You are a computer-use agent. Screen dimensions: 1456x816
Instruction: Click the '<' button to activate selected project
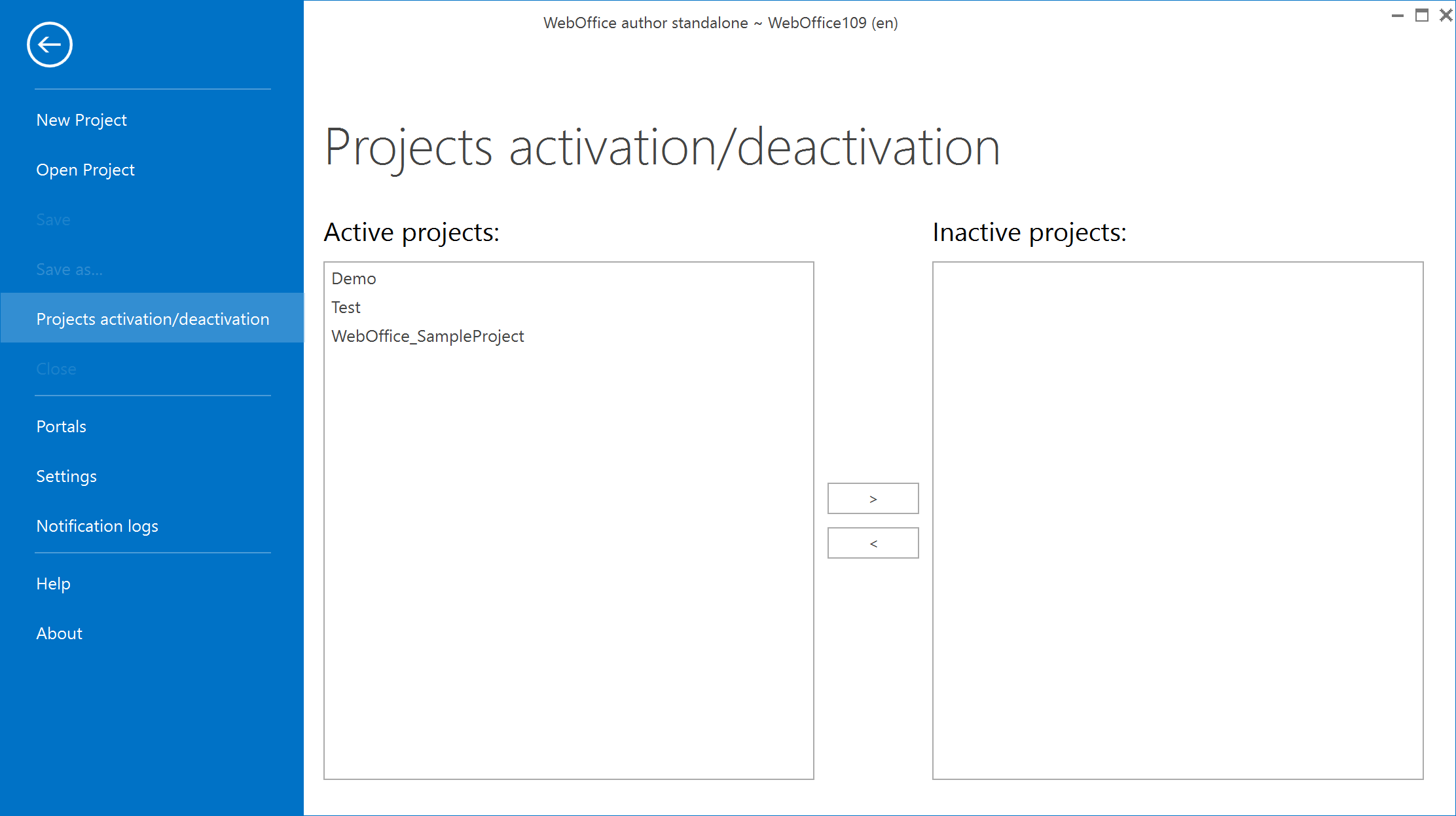873,542
